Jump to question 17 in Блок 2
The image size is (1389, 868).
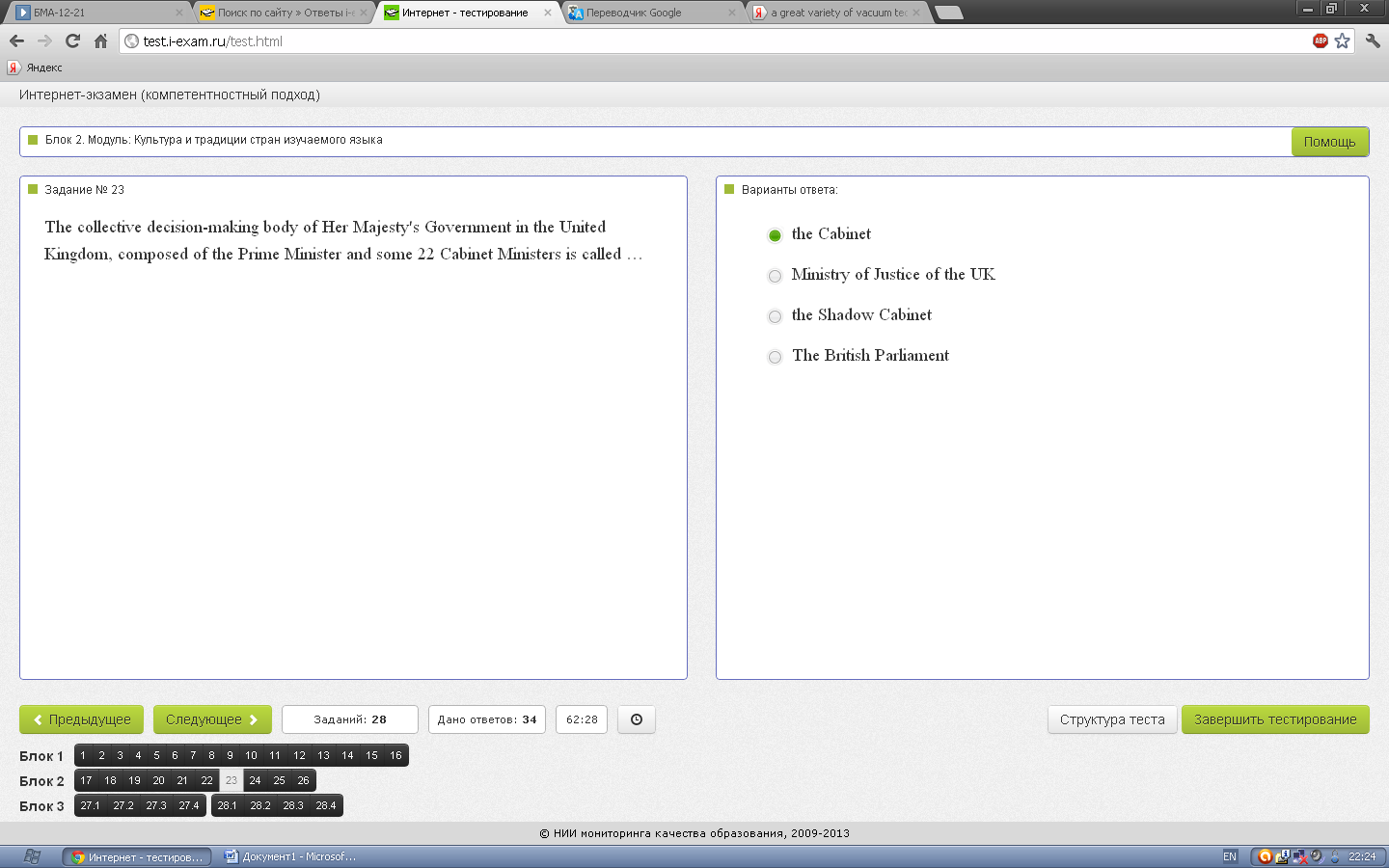point(86,780)
